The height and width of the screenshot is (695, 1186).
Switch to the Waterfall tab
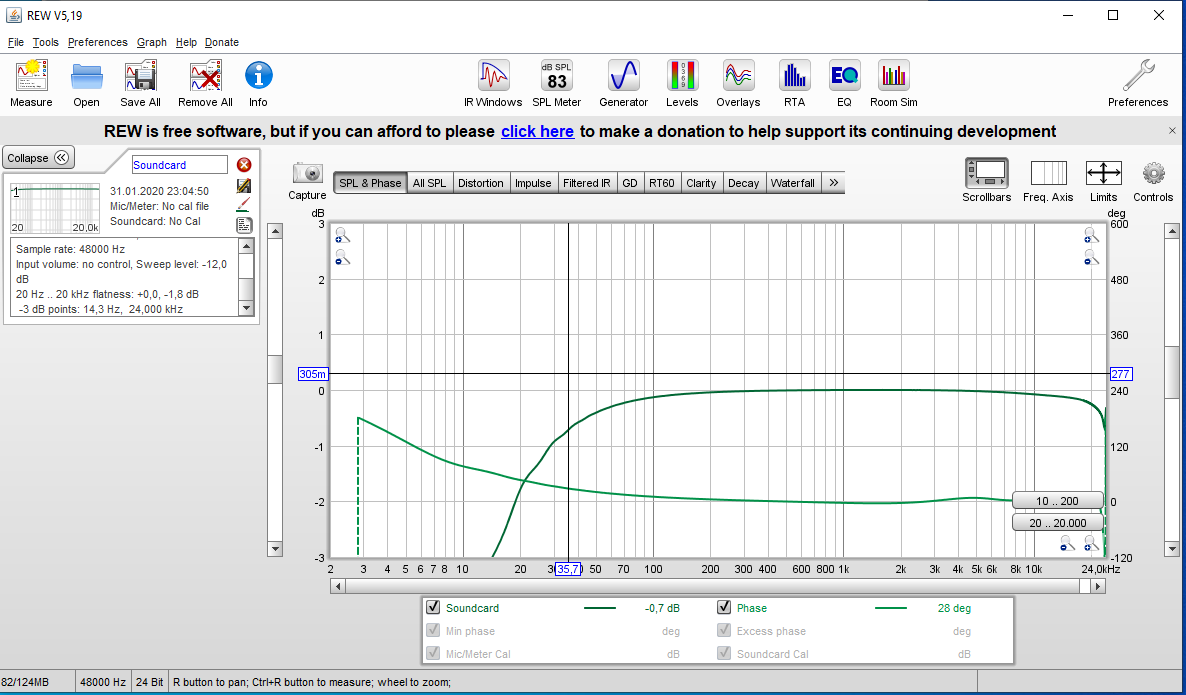[x=792, y=183]
